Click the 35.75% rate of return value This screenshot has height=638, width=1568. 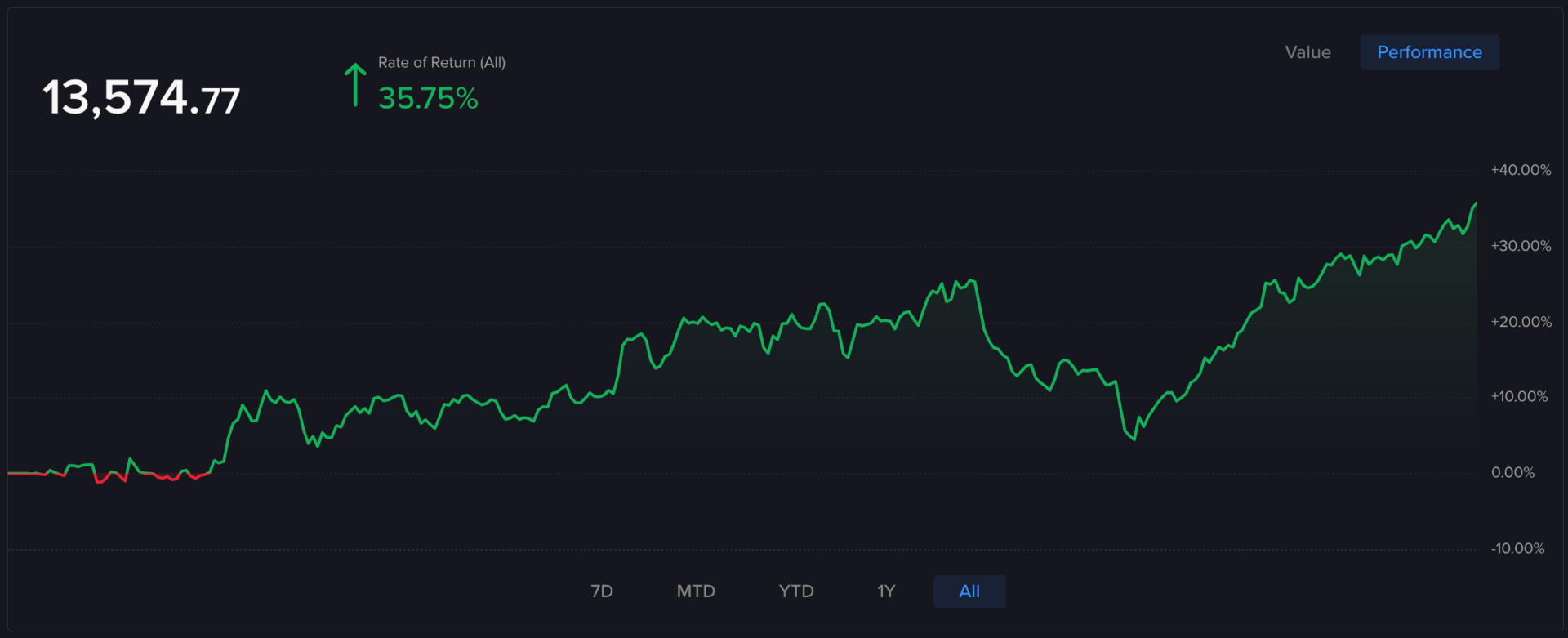tap(428, 99)
